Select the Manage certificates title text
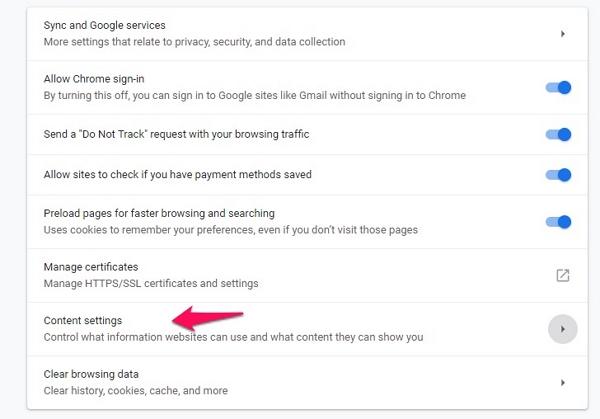Image resolution: width=600 pixels, height=419 pixels. (x=91, y=267)
